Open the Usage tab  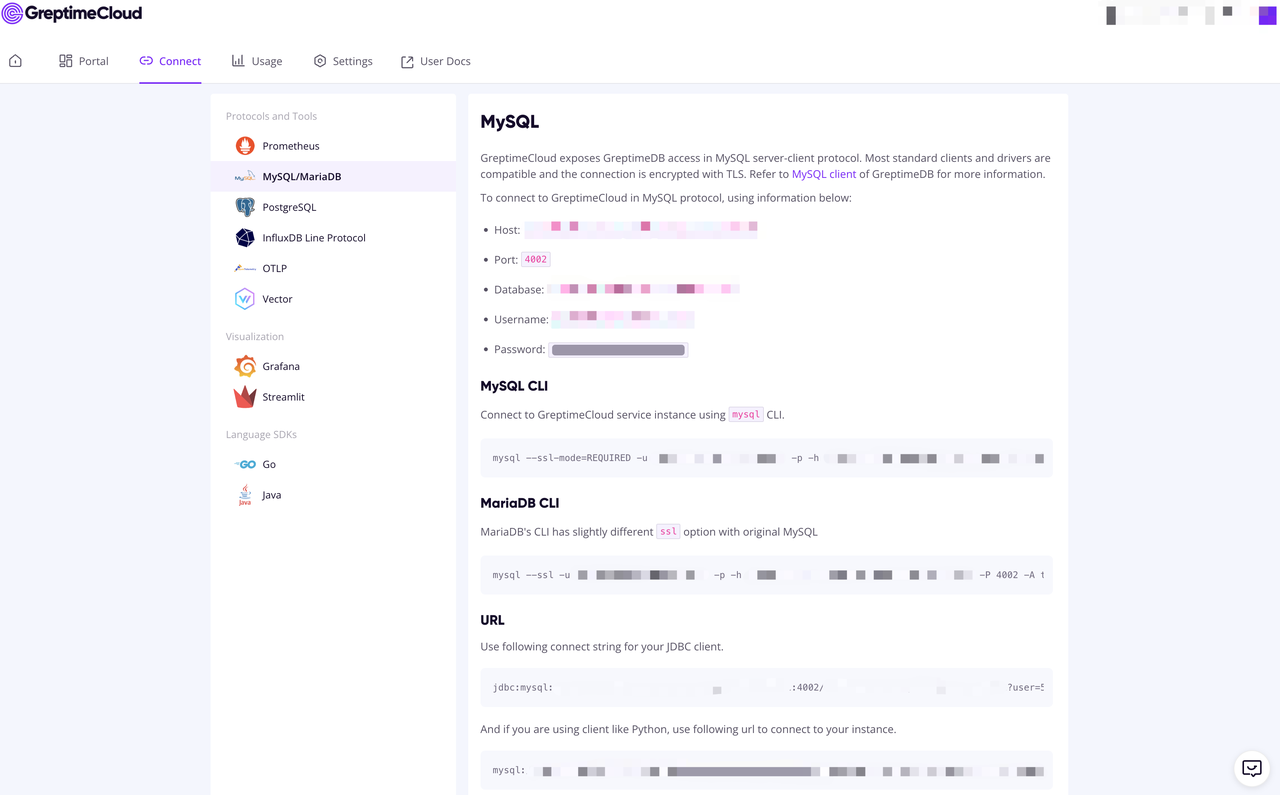pos(256,60)
